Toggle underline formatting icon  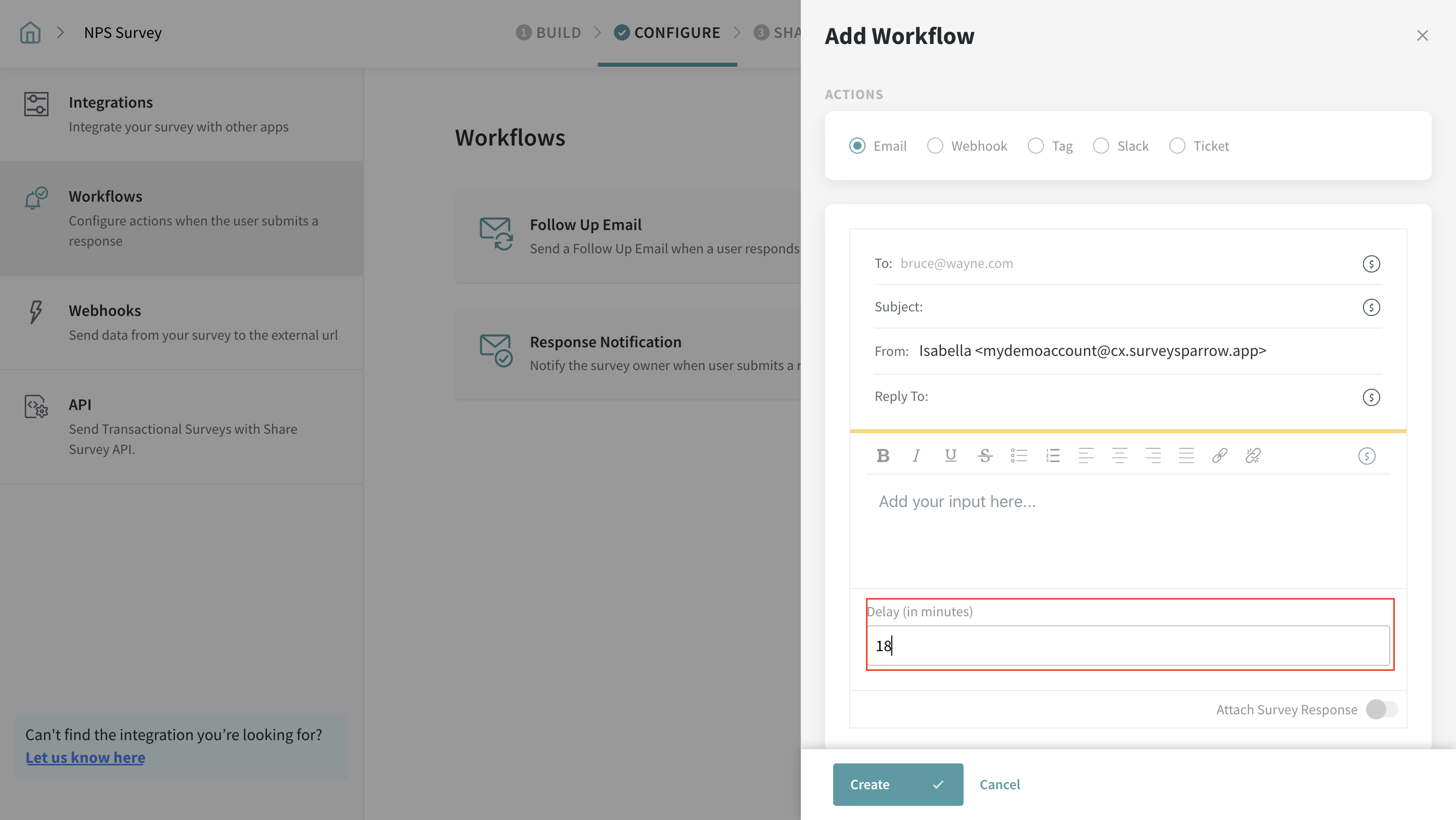[x=950, y=455]
